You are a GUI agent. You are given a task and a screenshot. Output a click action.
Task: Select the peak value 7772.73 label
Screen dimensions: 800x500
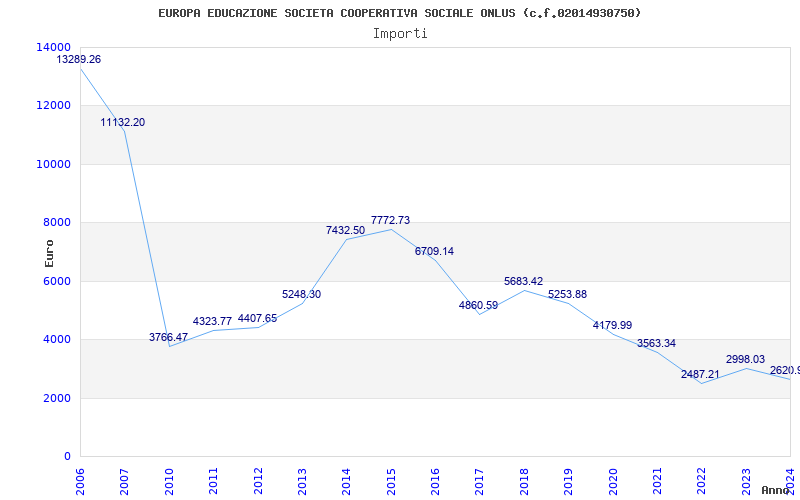(390, 221)
